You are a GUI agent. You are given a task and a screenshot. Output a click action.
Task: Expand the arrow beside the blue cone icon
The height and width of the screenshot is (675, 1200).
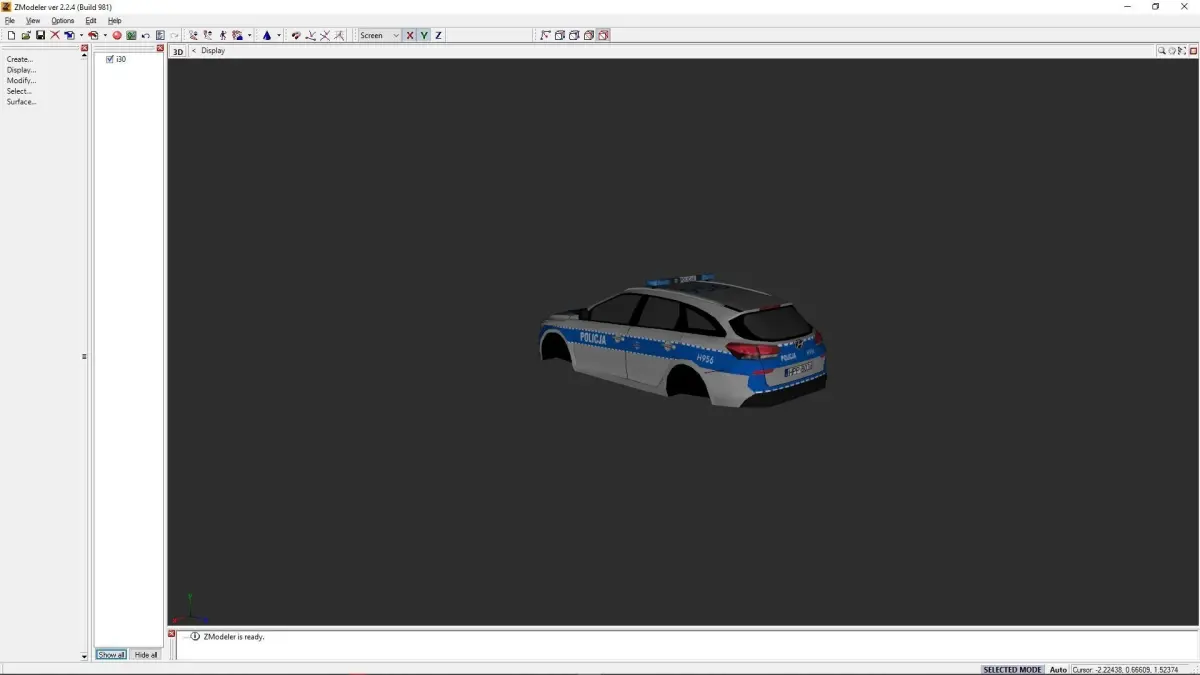pos(279,35)
